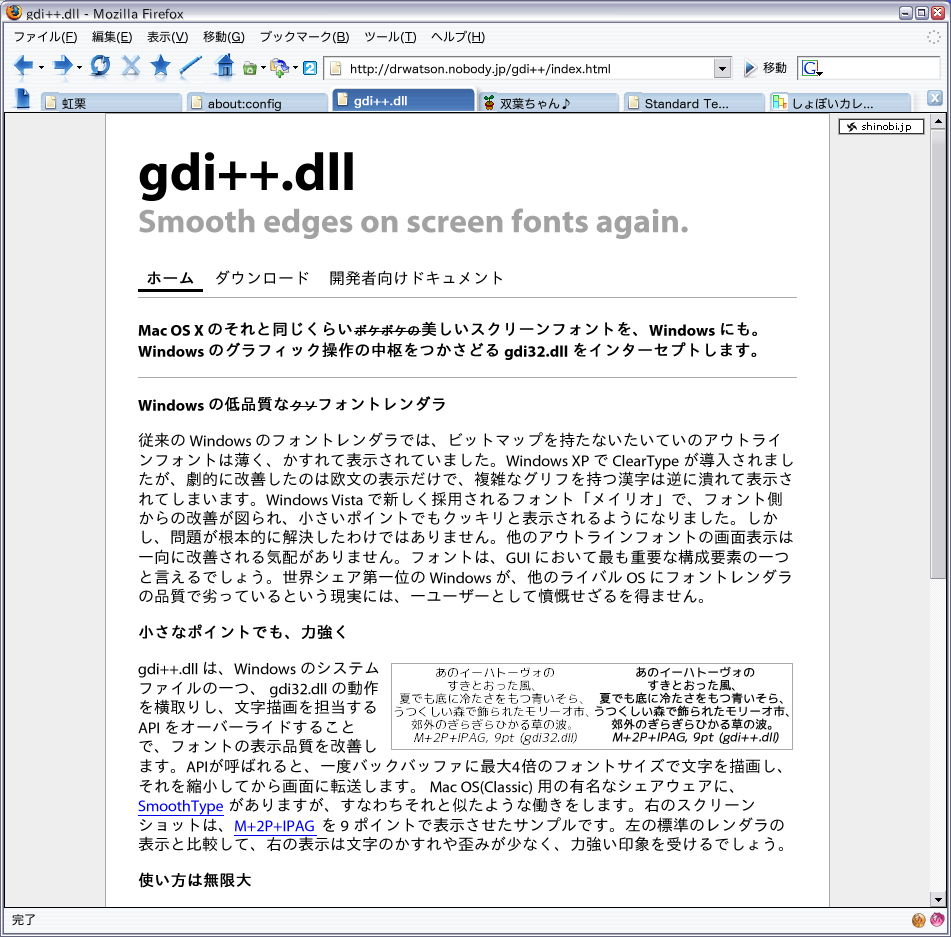Select the gdi++.dll tab
Image resolution: width=951 pixels, height=937 pixels.
click(x=403, y=101)
